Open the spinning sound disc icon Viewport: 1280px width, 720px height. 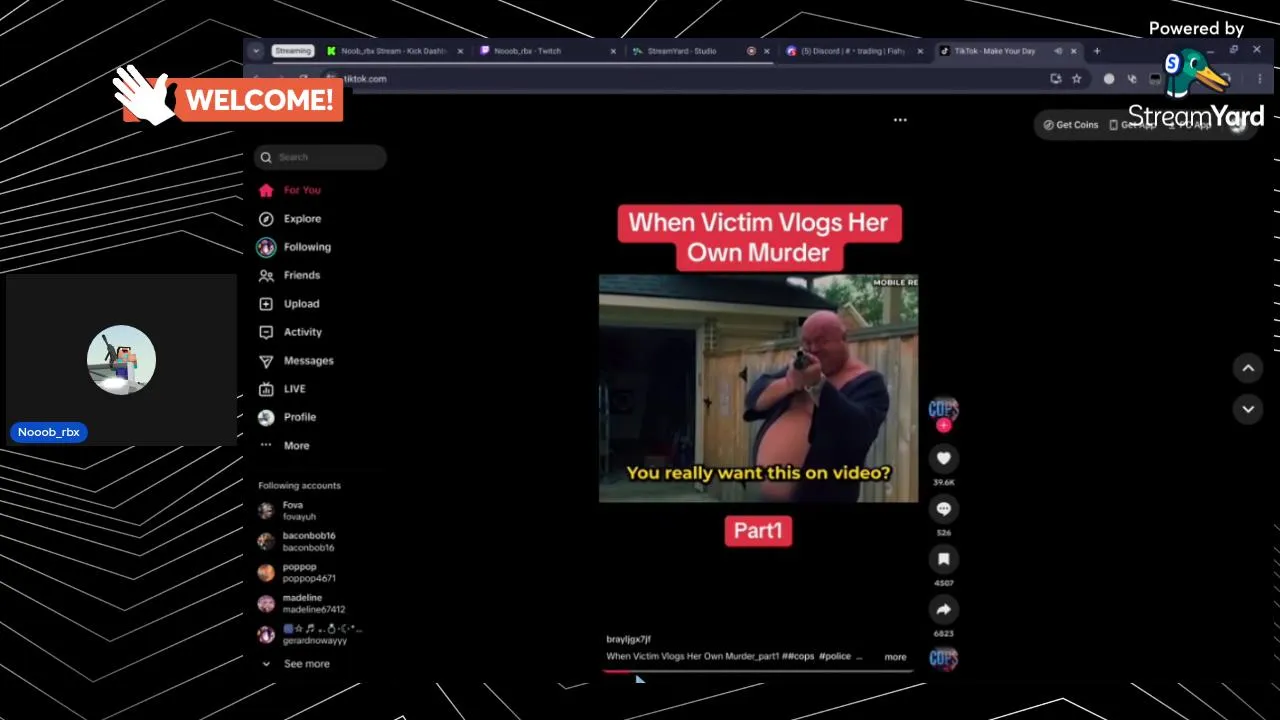[943, 658]
